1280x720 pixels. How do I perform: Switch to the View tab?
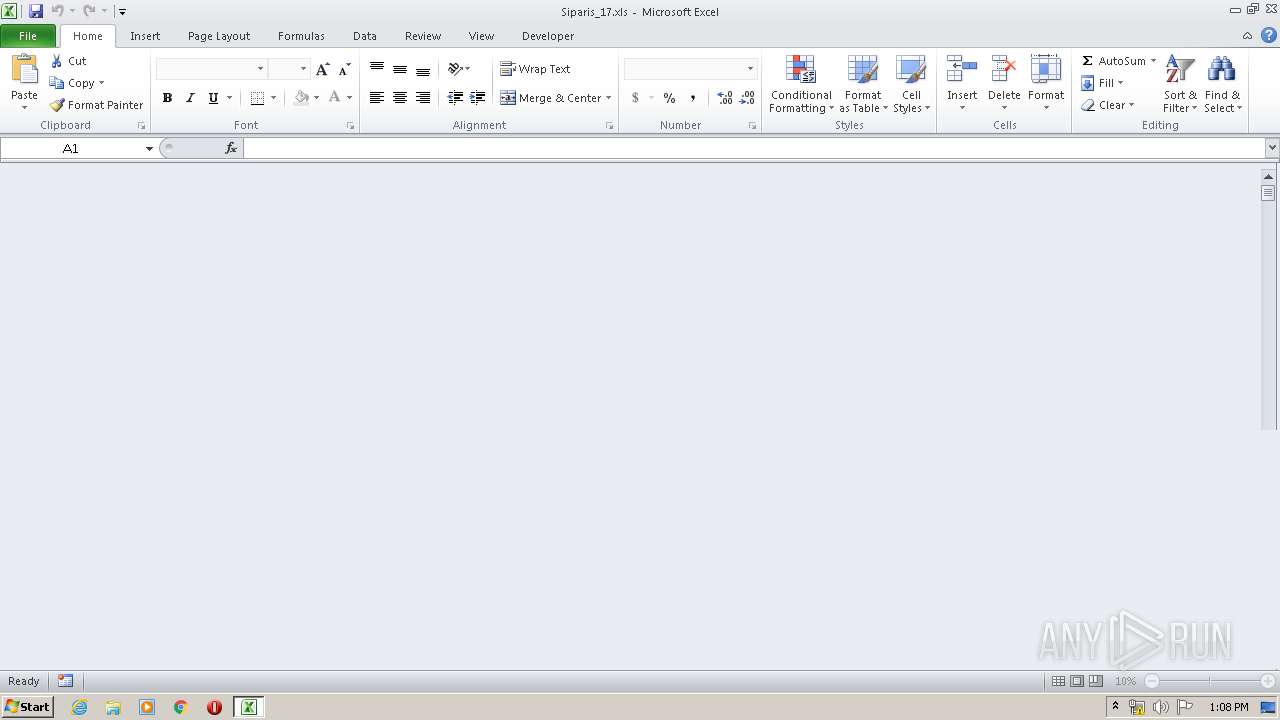click(x=481, y=36)
